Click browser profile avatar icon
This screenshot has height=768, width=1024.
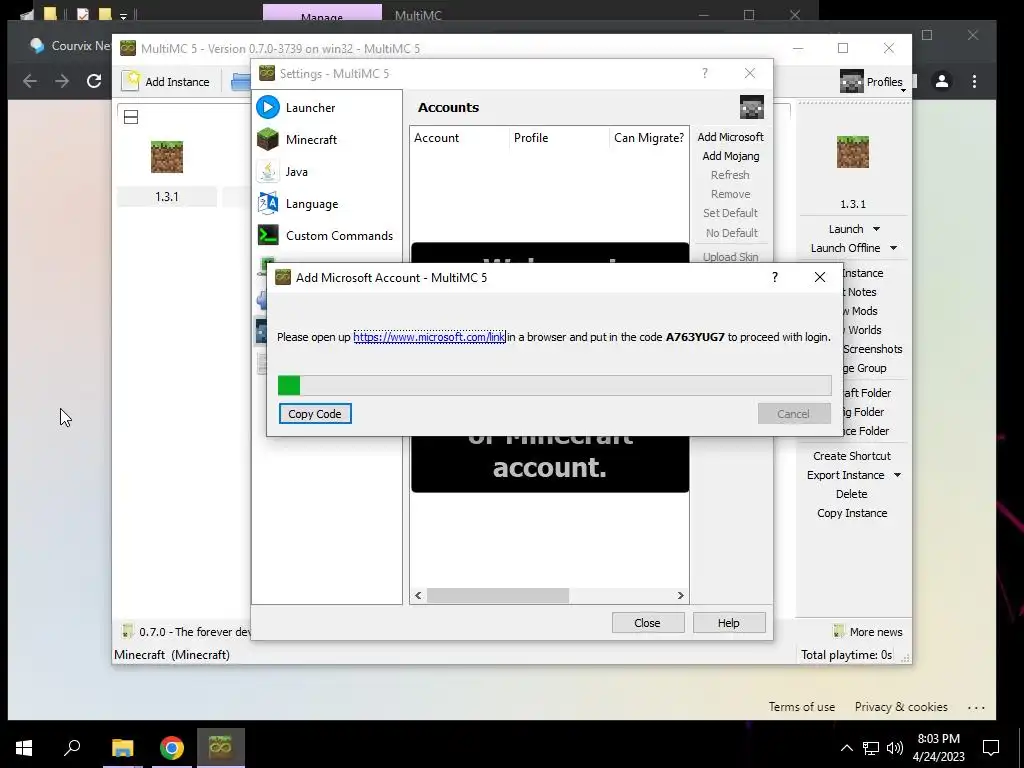pyautogui.click(x=942, y=81)
